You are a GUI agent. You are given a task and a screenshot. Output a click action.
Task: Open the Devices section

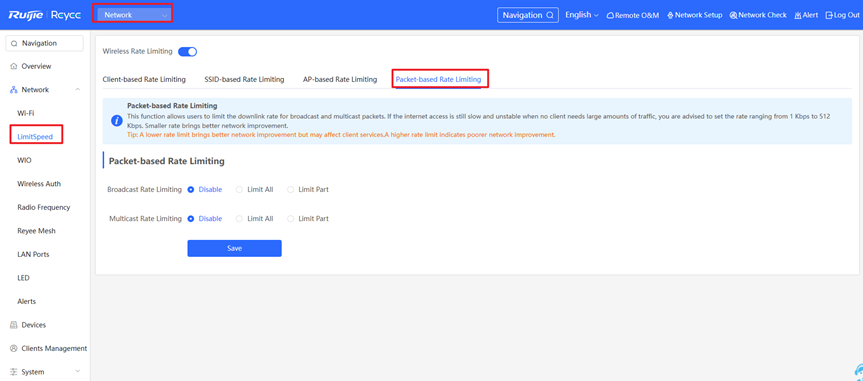pyautogui.click(x=34, y=325)
